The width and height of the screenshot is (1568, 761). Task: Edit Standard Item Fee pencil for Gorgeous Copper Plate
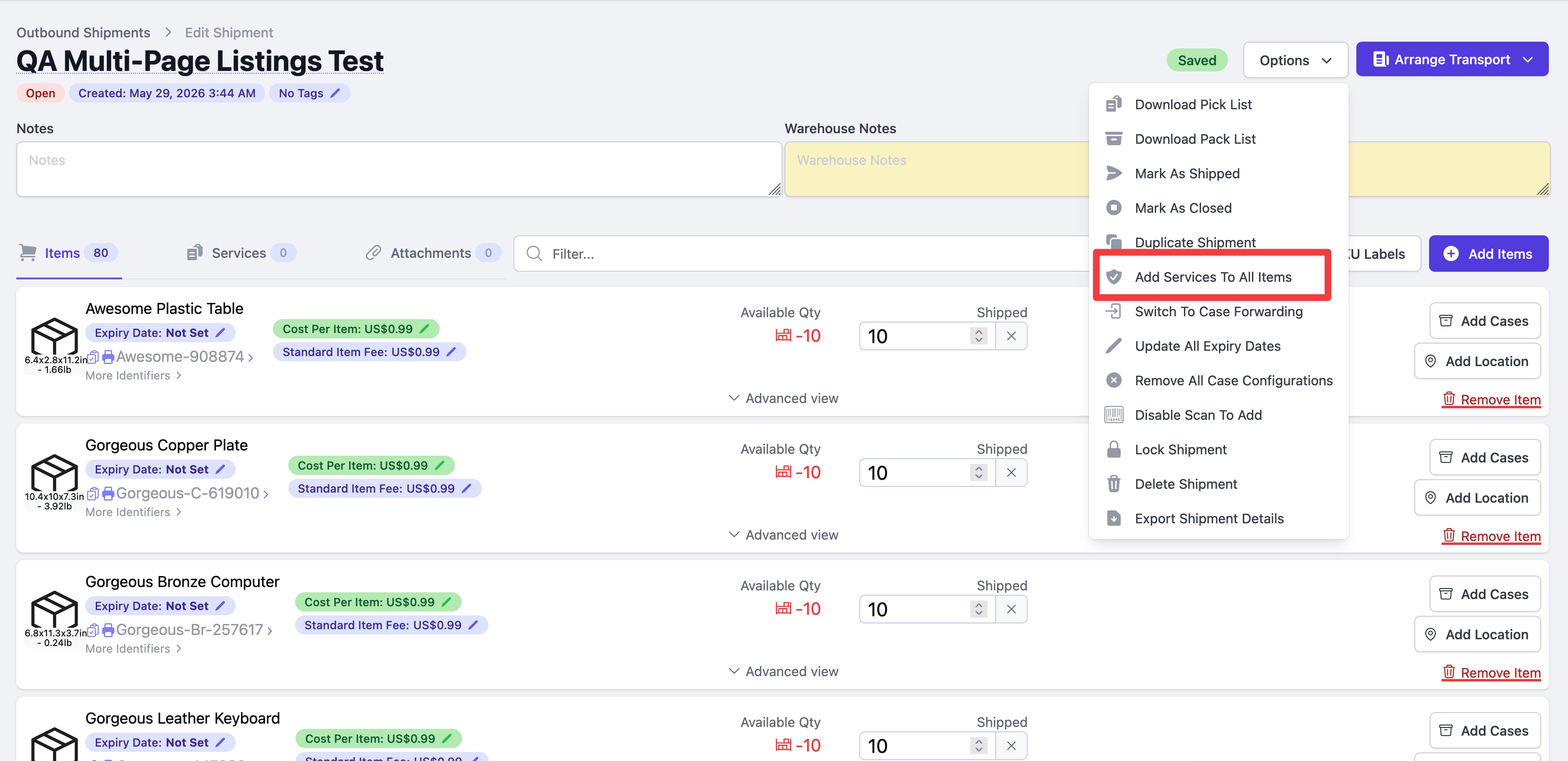point(466,488)
